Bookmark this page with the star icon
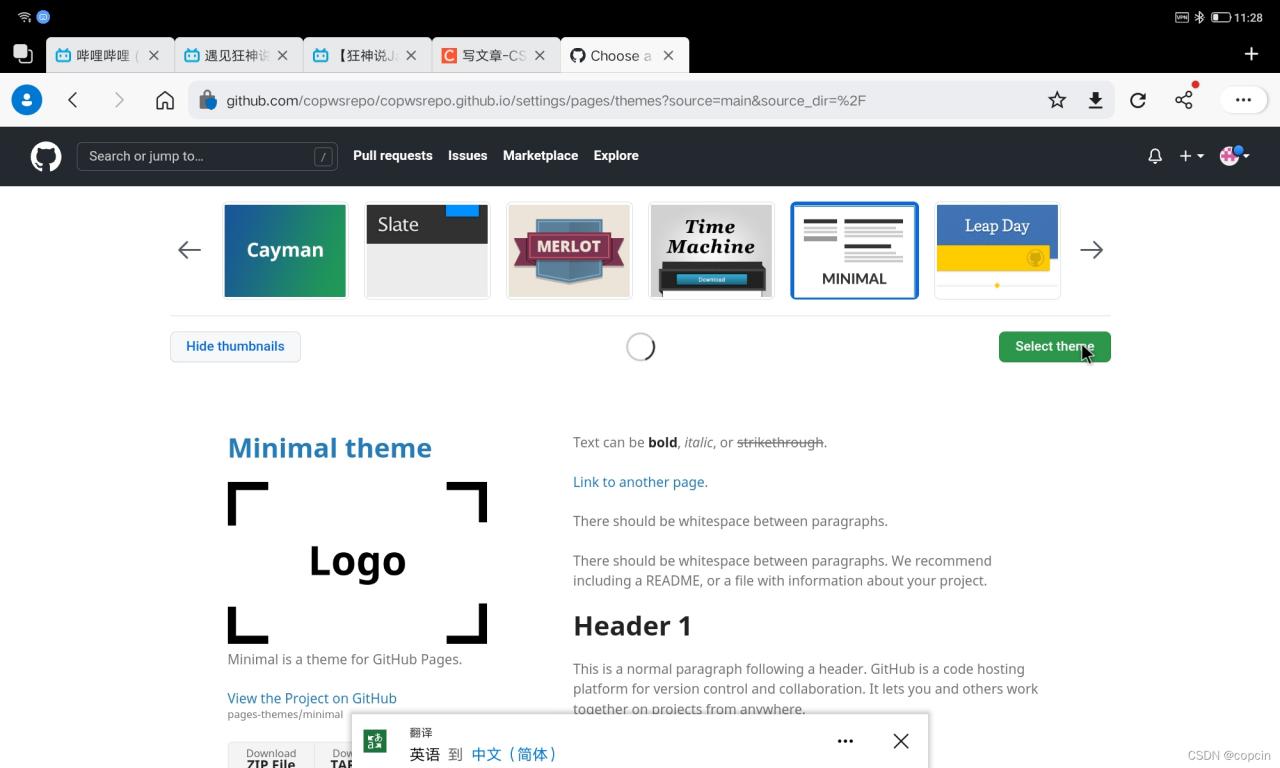The width and height of the screenshot is (1280, 768). (x=1057, y=100)
